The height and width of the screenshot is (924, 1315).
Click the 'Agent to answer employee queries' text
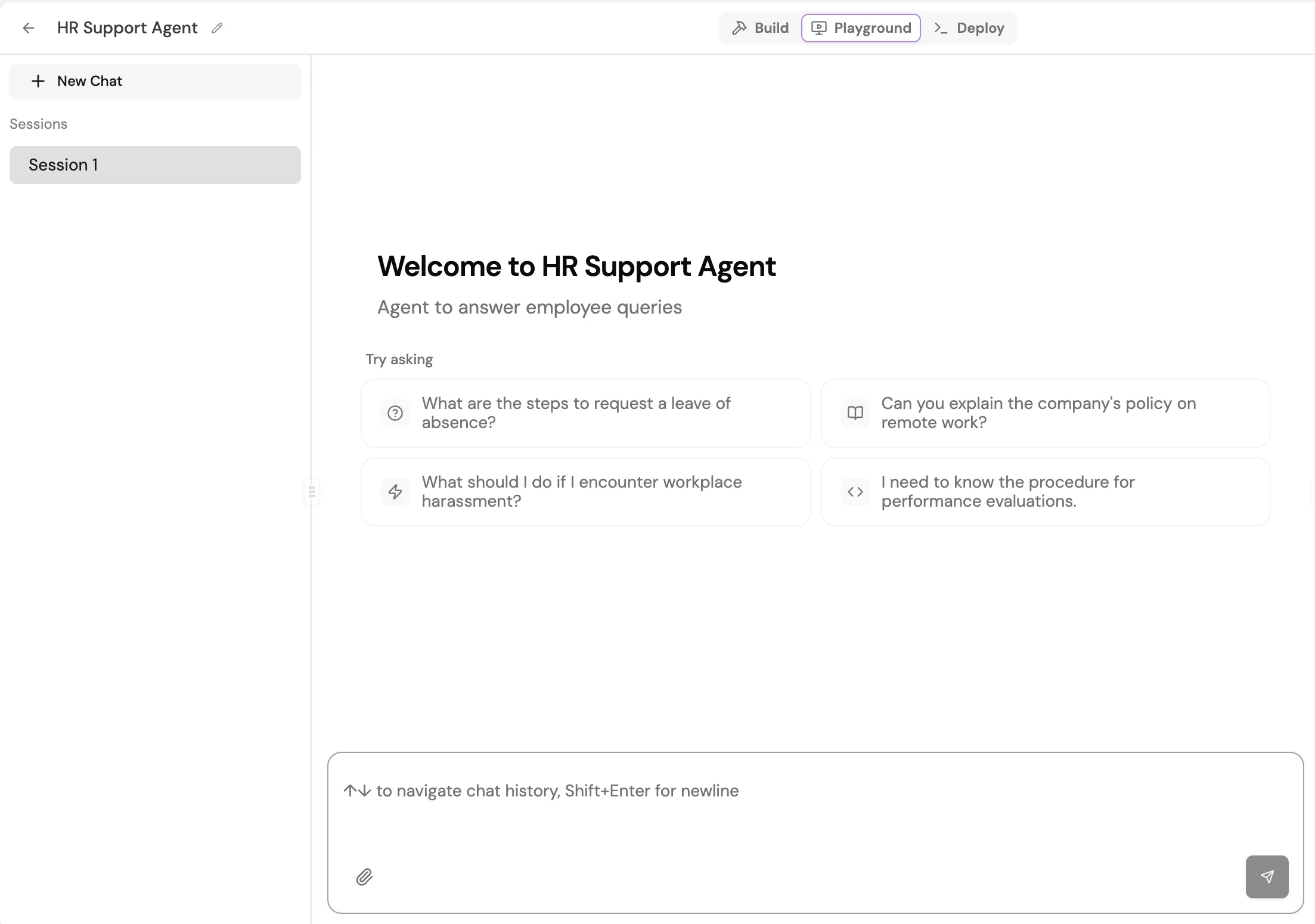point(529,308)
